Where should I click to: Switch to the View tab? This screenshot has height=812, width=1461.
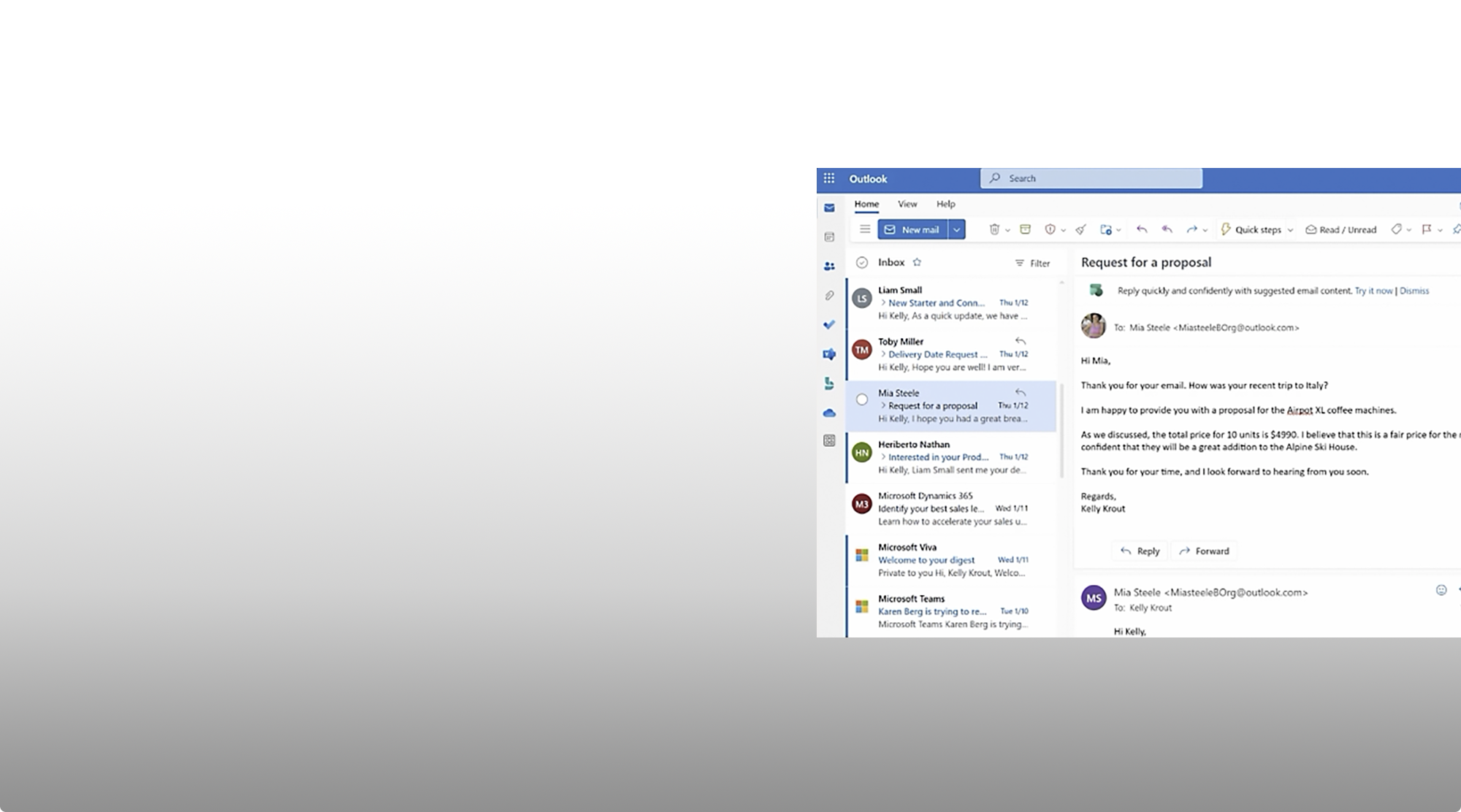907,204
